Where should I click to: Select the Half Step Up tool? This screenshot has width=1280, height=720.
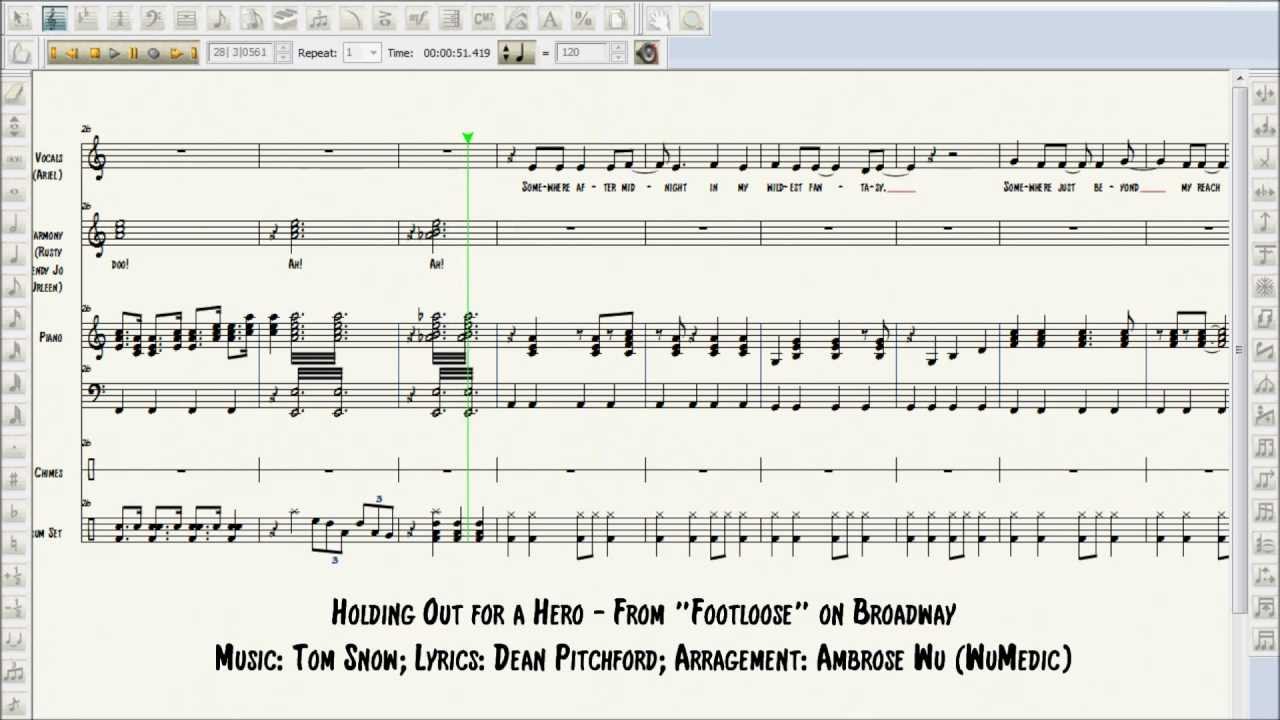[15, 577]
